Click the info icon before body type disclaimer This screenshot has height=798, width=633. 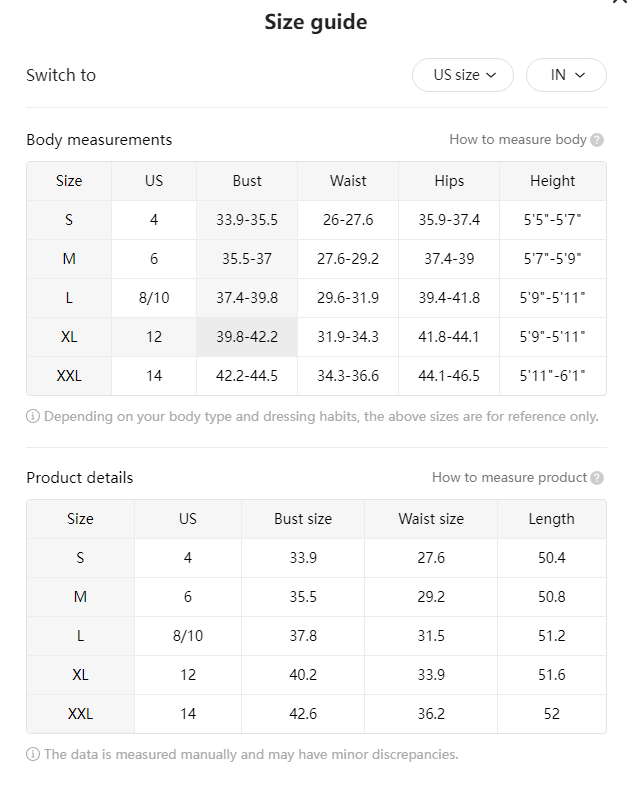(x=33, y=416)
